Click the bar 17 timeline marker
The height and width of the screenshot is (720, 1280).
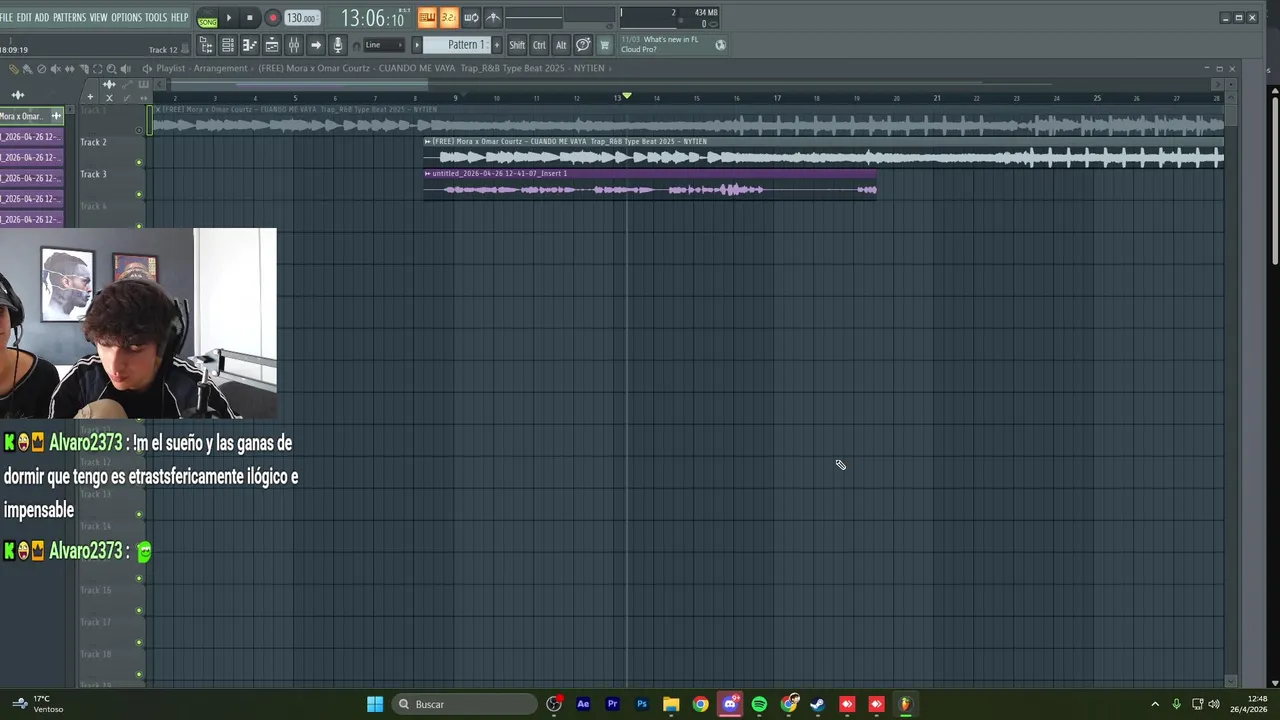click(777, 98)
